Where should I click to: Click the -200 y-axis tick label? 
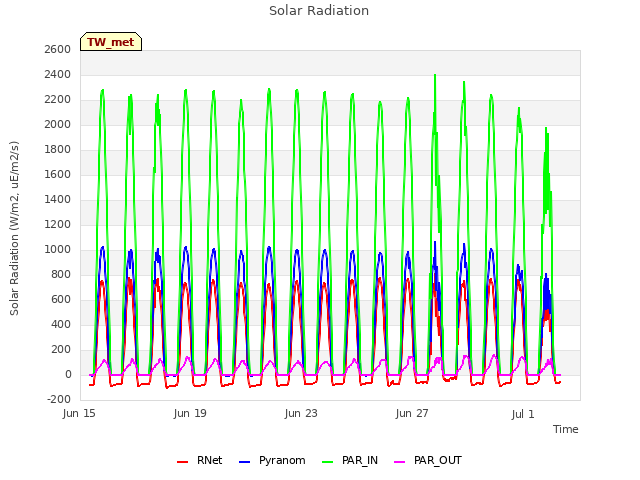(59, 400)
